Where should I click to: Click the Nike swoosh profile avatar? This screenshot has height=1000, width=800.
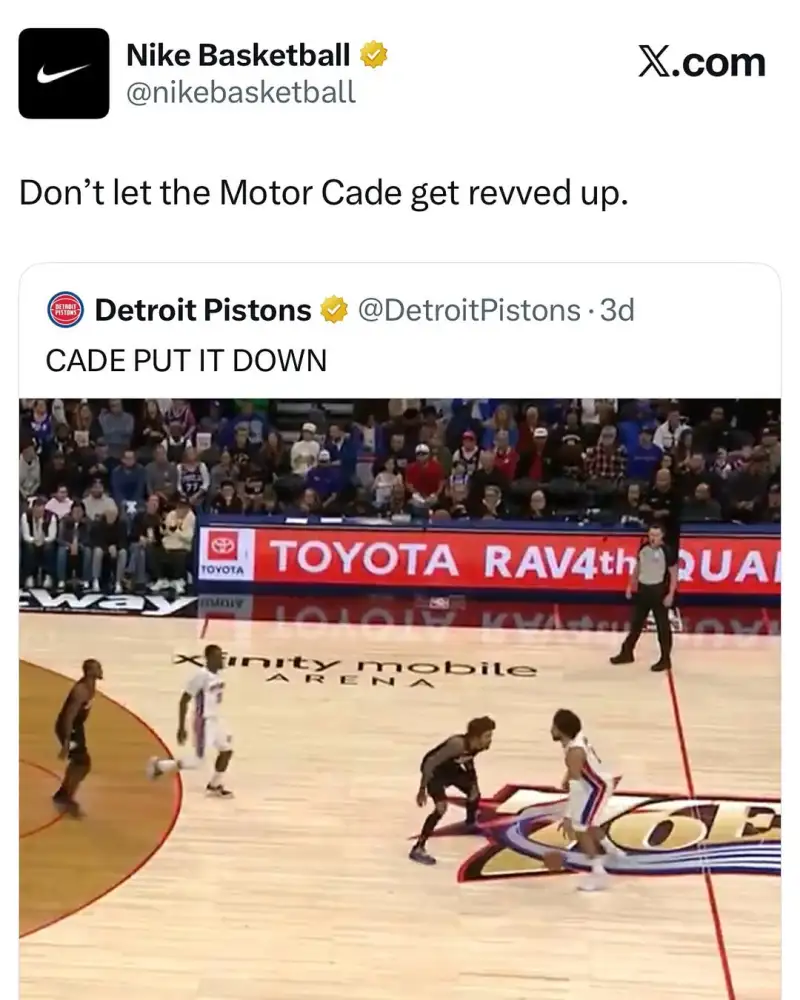(x=64, y=73)
